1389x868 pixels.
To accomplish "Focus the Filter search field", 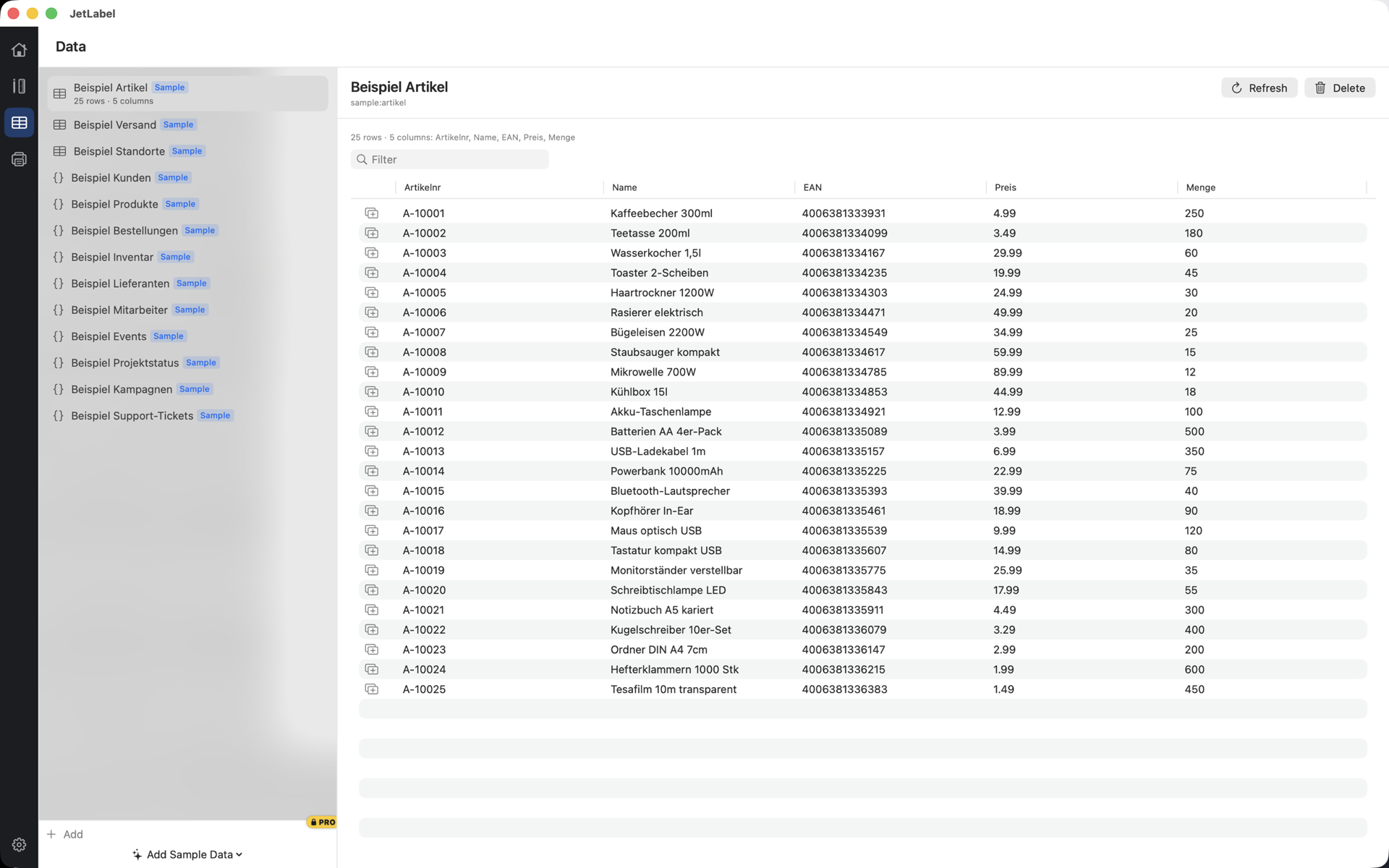I will (449, 159).
